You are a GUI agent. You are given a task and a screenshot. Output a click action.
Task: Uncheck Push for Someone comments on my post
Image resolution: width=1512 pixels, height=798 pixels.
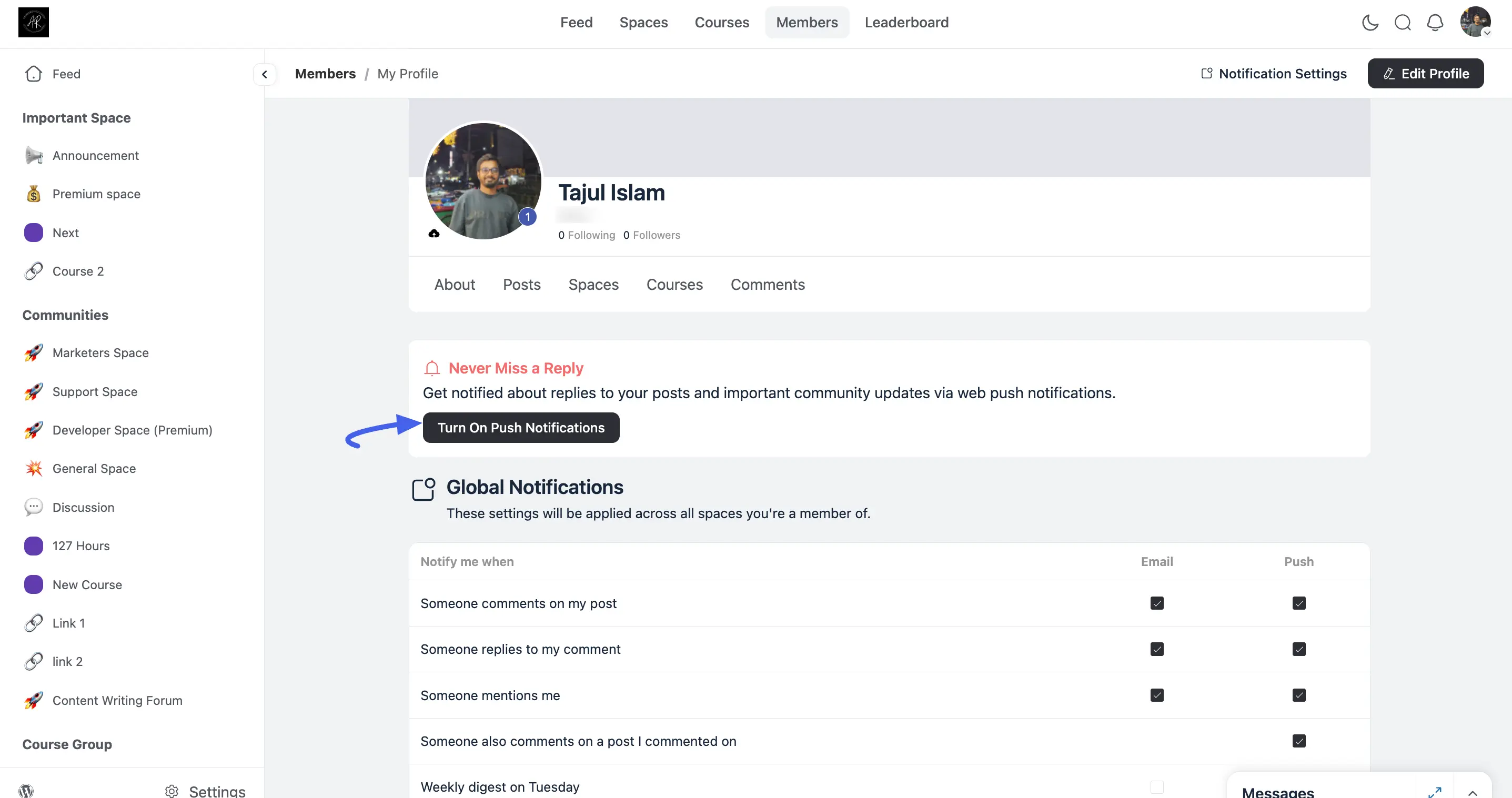tap(1299, 603)
